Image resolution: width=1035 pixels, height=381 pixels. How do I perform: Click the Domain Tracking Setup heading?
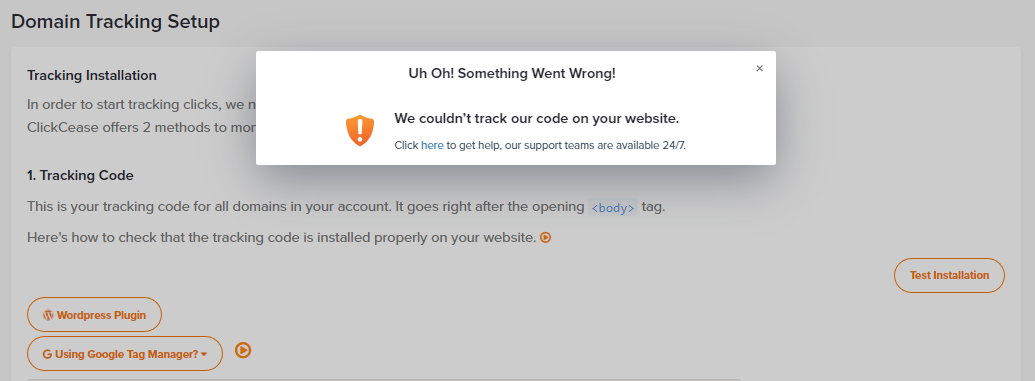pyautogui.click(x=116, y=22)
